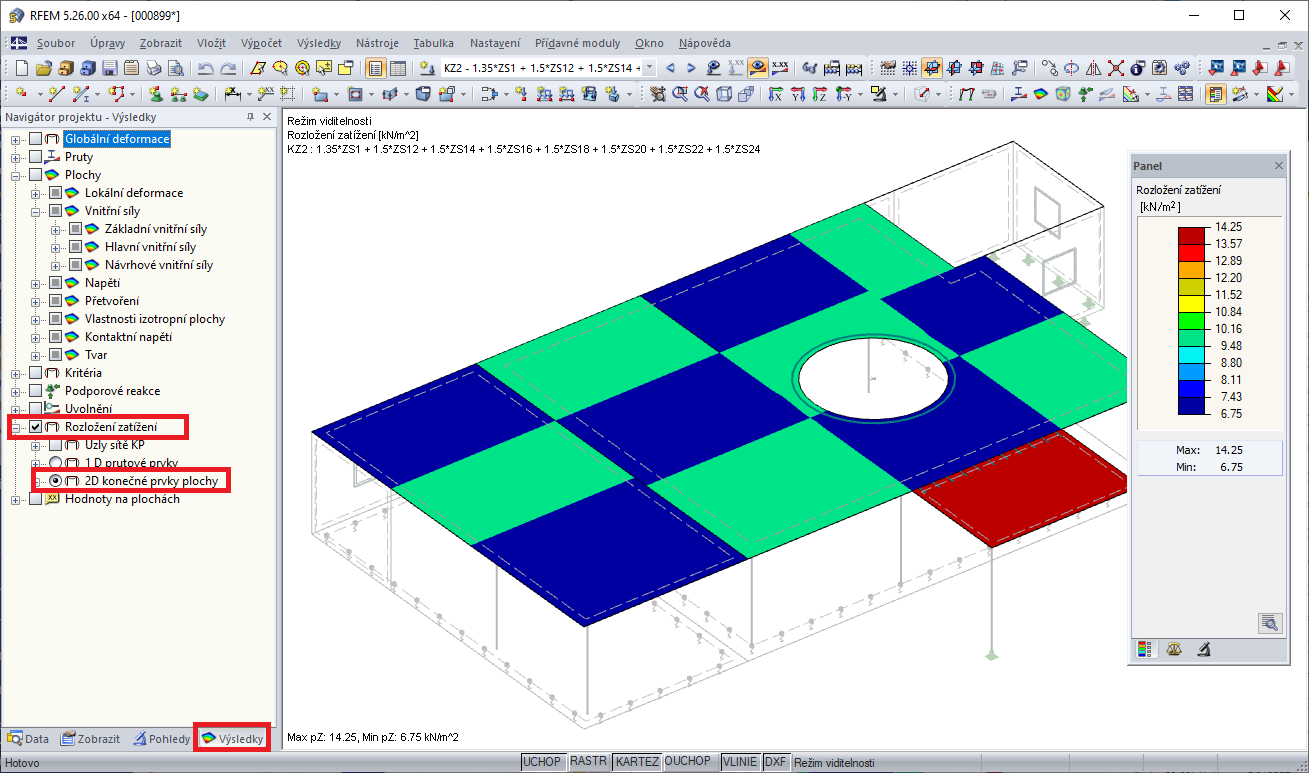This screenshot has height=773, width=1309.
Task: Toggle the RASTR status bar button
Action: click(588, 762)
